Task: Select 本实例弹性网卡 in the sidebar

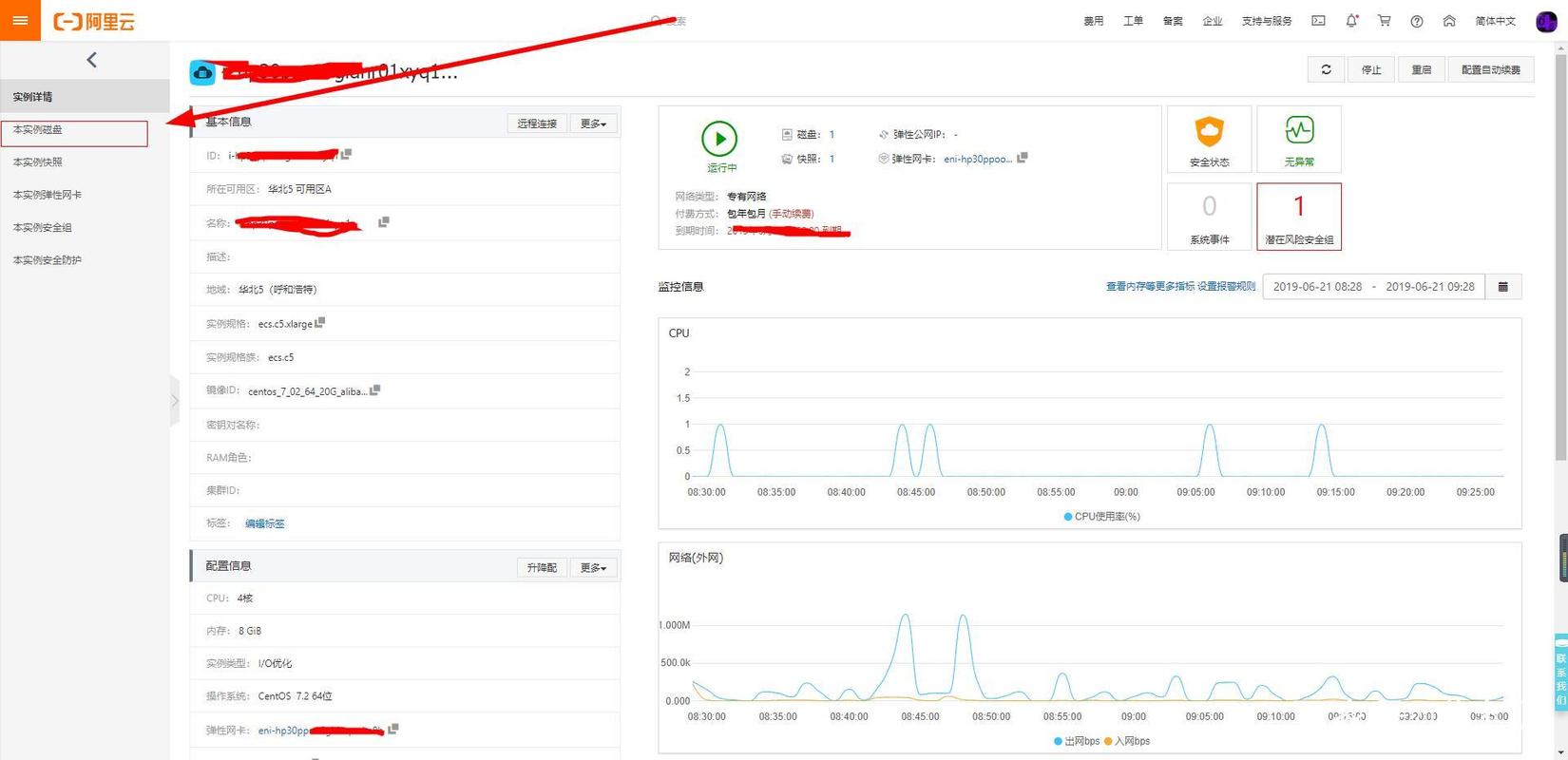Action: (x=85, y=195)
